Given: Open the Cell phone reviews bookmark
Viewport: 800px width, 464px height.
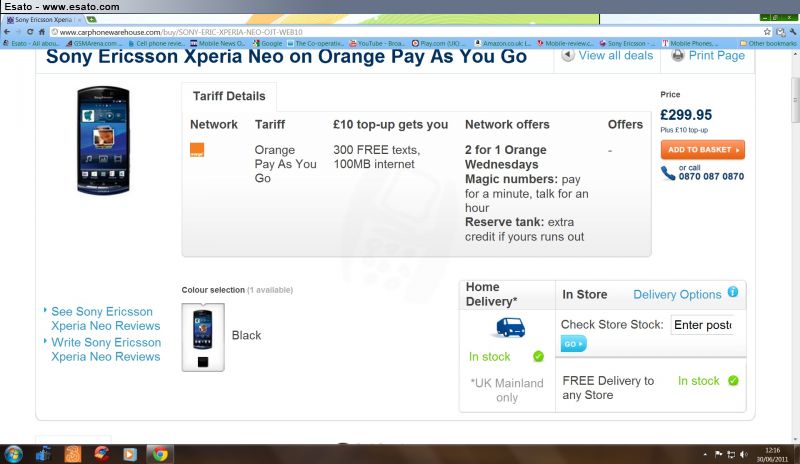Looking at the screenshot, I should point(156,43).
